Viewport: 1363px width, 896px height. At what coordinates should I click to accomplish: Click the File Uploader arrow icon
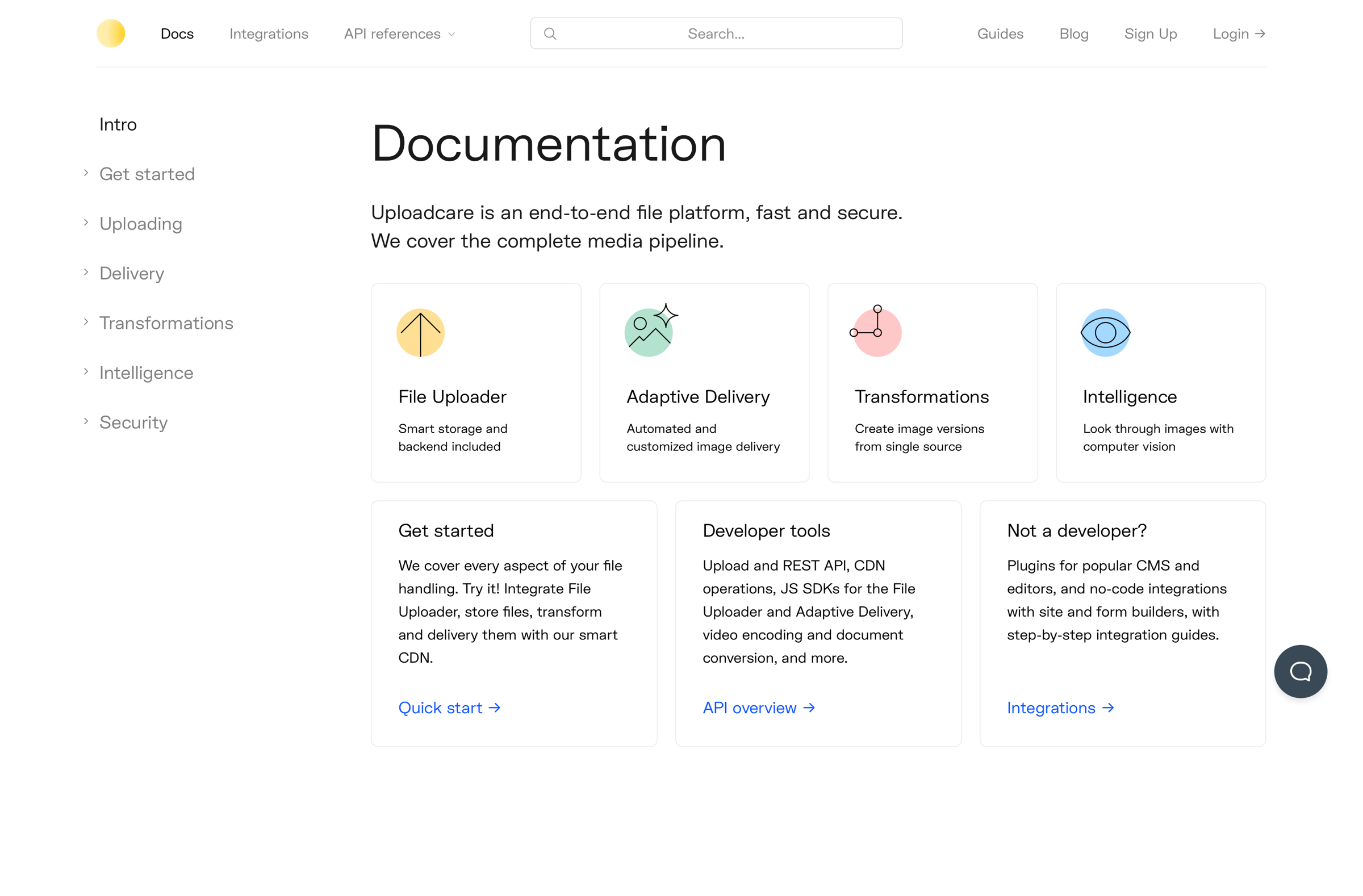420,333
